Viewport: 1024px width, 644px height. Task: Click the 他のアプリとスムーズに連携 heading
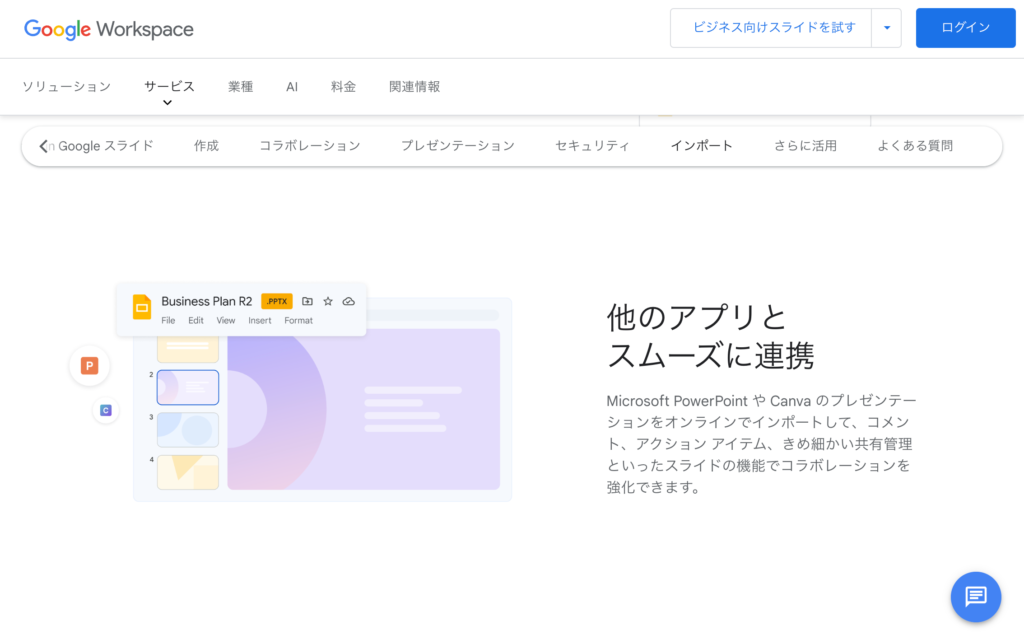(711, 336)
